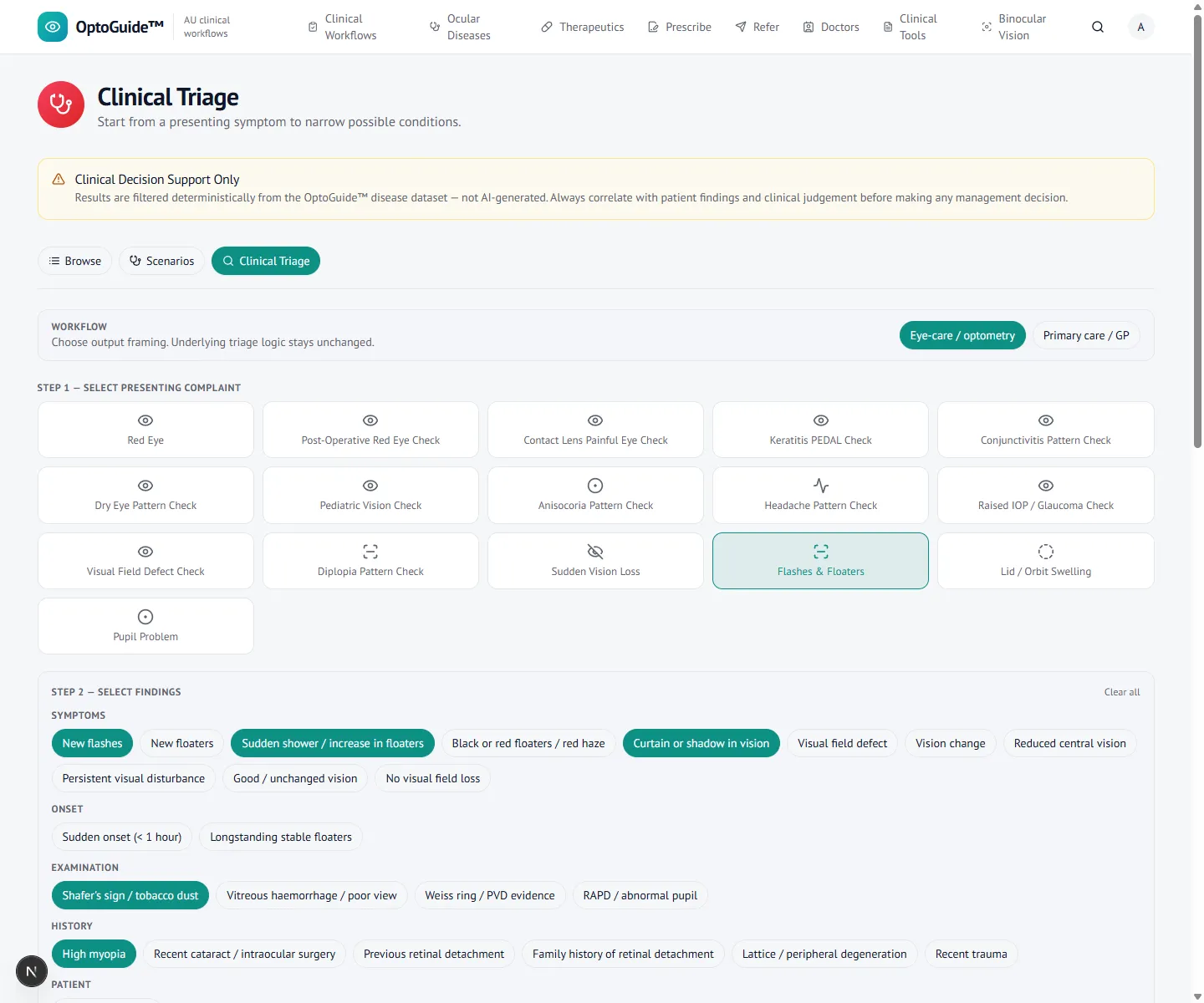
Task: Click the page vertical scrollbar
Action: pyautogui.click(x=1197, y=234)
